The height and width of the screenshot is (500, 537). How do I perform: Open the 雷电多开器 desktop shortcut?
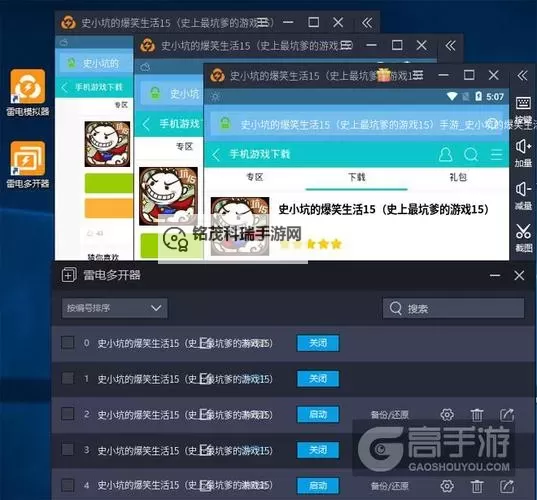tap(28, 164)
